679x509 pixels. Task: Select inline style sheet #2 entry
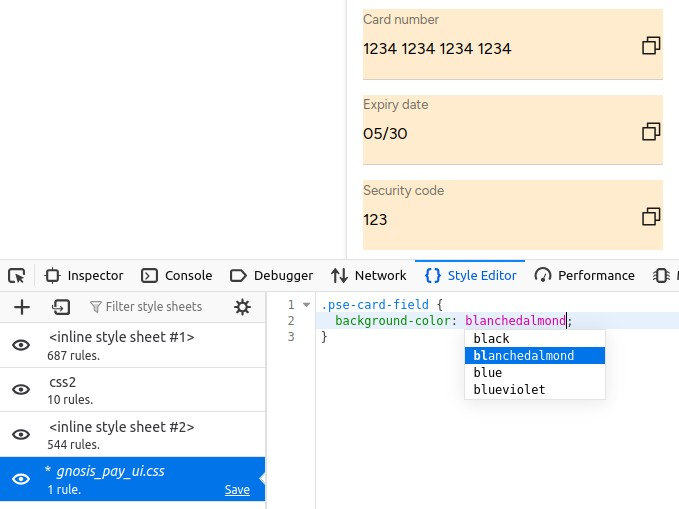pyautogui.click(x=133, y=434)
